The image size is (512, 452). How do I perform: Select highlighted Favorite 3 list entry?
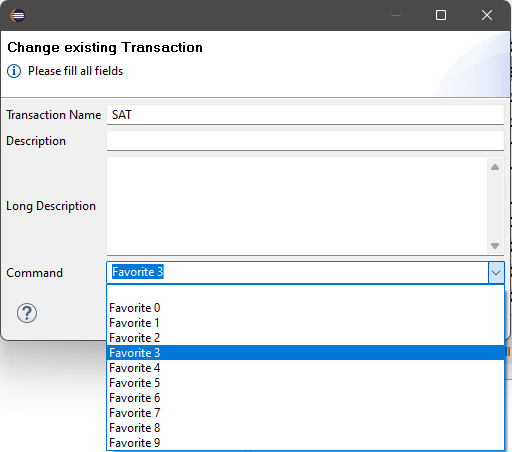305,353
